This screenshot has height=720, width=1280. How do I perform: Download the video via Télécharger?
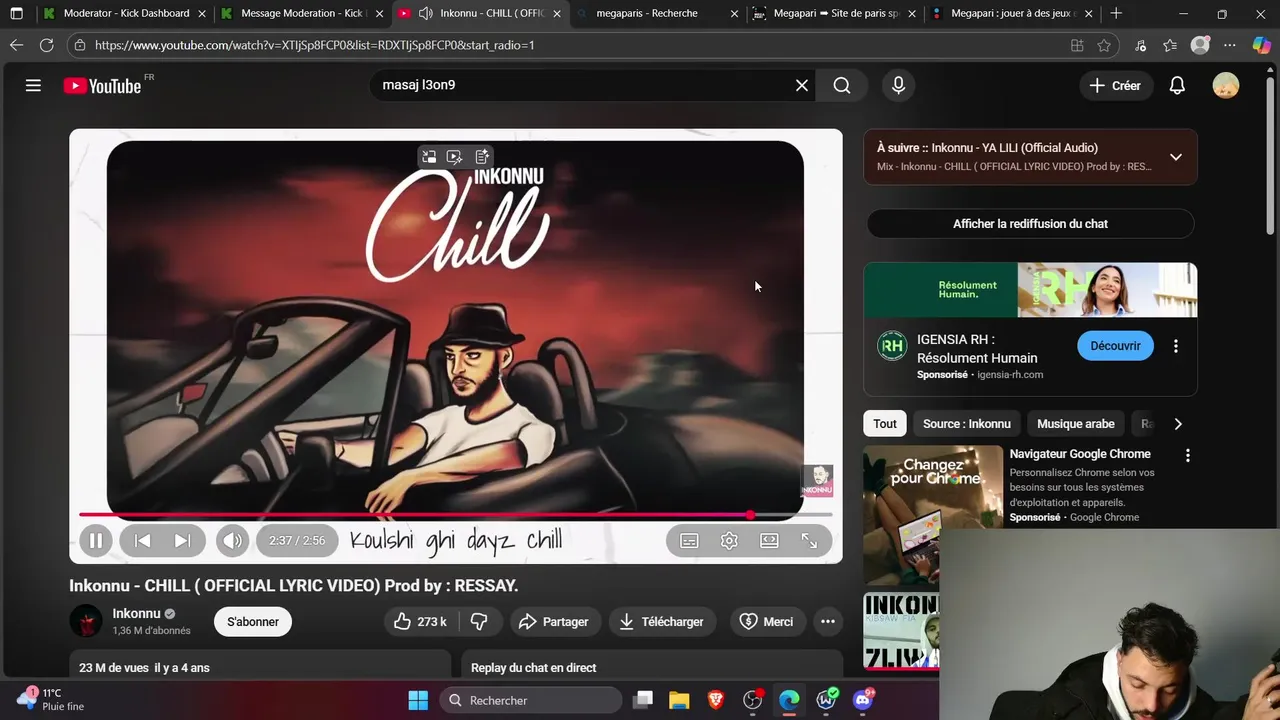pyautogui.click(x=662, y=622)
